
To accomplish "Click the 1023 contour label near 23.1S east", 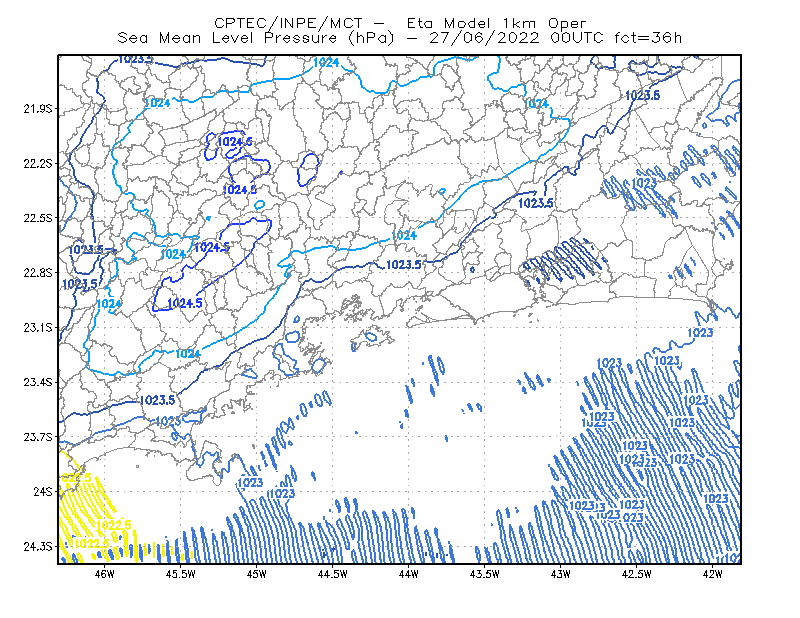I will pos(700,333).
